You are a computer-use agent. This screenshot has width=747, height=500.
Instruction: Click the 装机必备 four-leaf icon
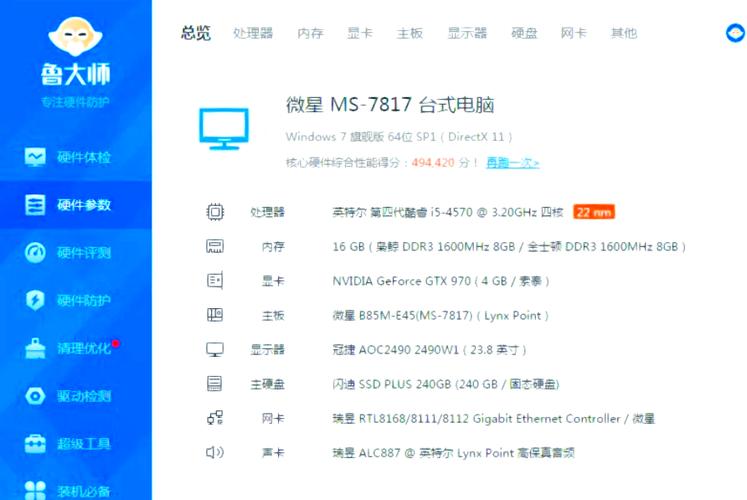click(35, 490)
